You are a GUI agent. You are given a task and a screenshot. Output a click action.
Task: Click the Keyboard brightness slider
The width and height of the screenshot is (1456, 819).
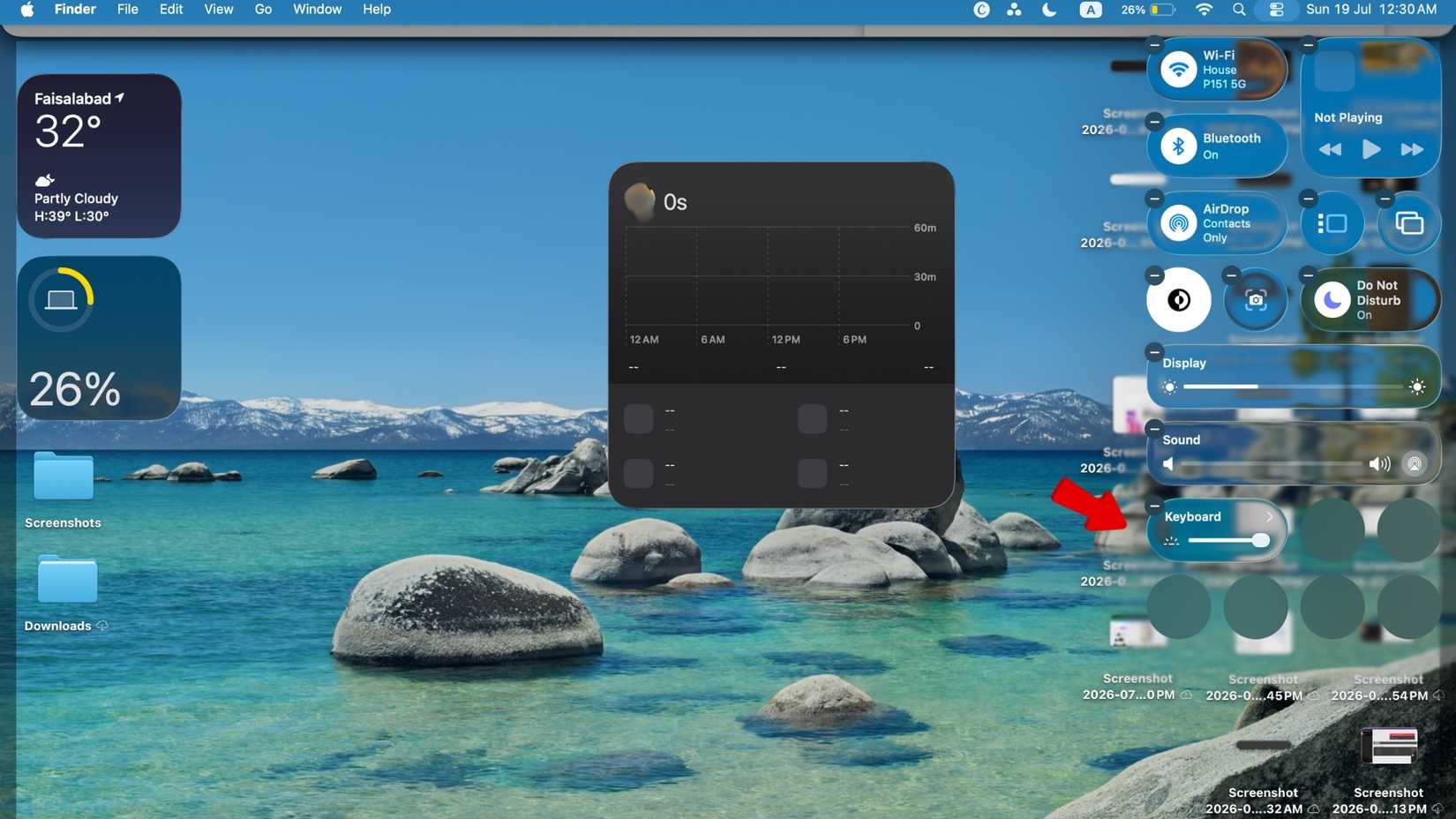pos(1228,540)
